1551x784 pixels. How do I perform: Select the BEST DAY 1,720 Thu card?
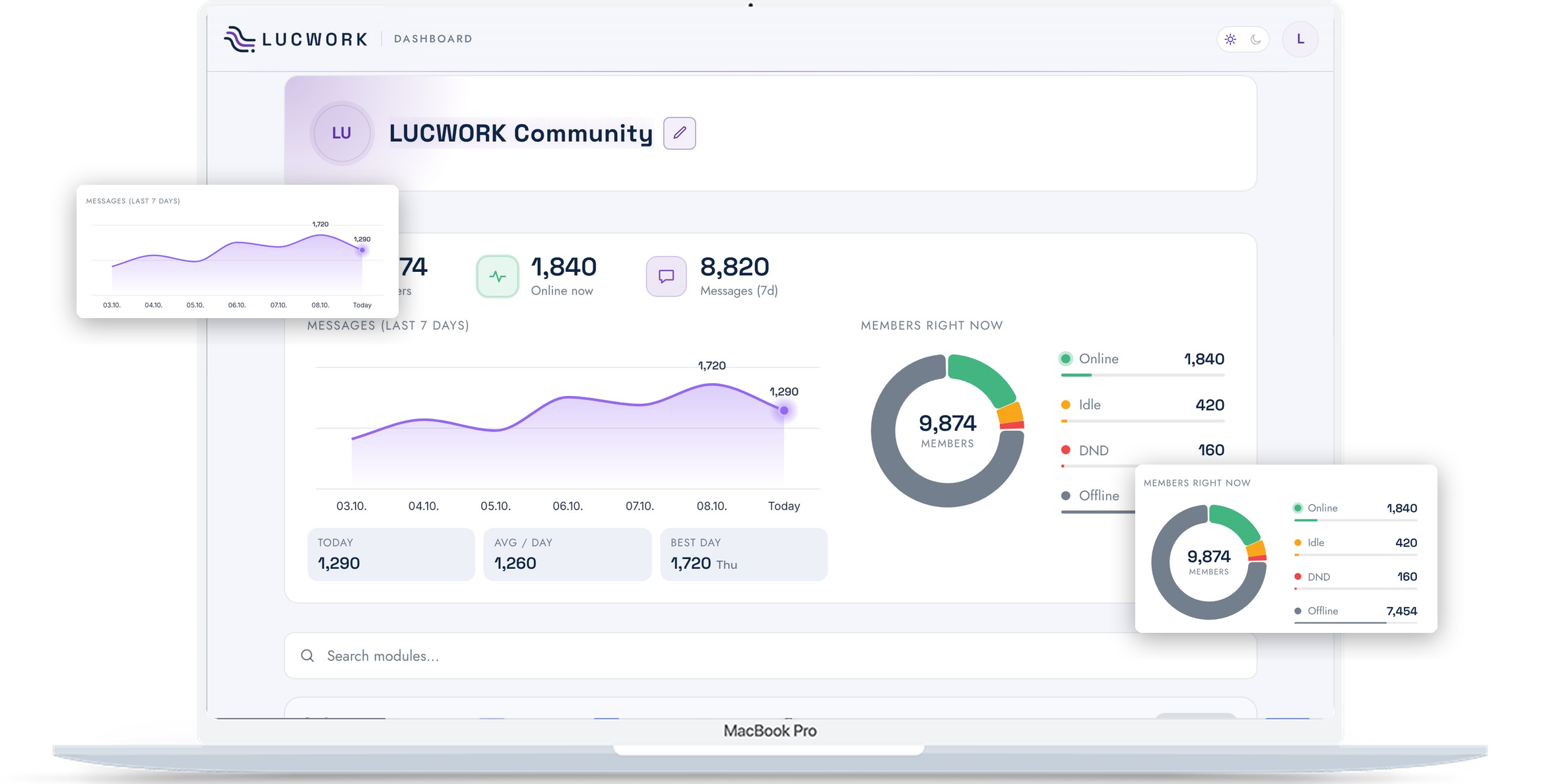pos(744,554)
